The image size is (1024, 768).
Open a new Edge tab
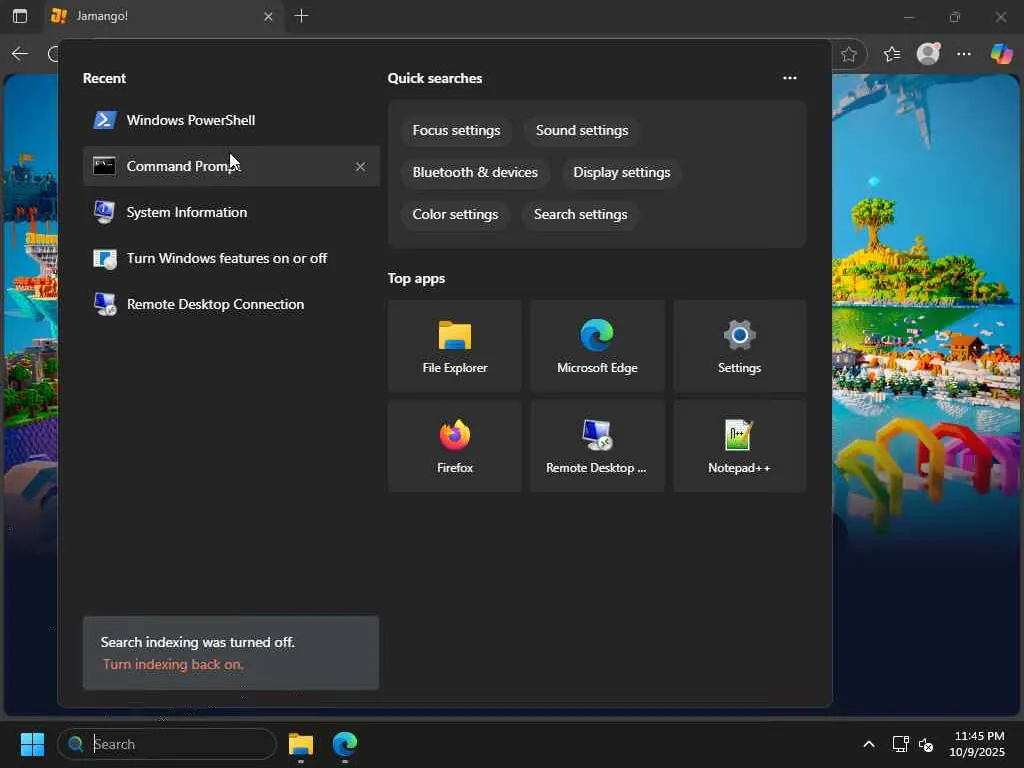301,16
